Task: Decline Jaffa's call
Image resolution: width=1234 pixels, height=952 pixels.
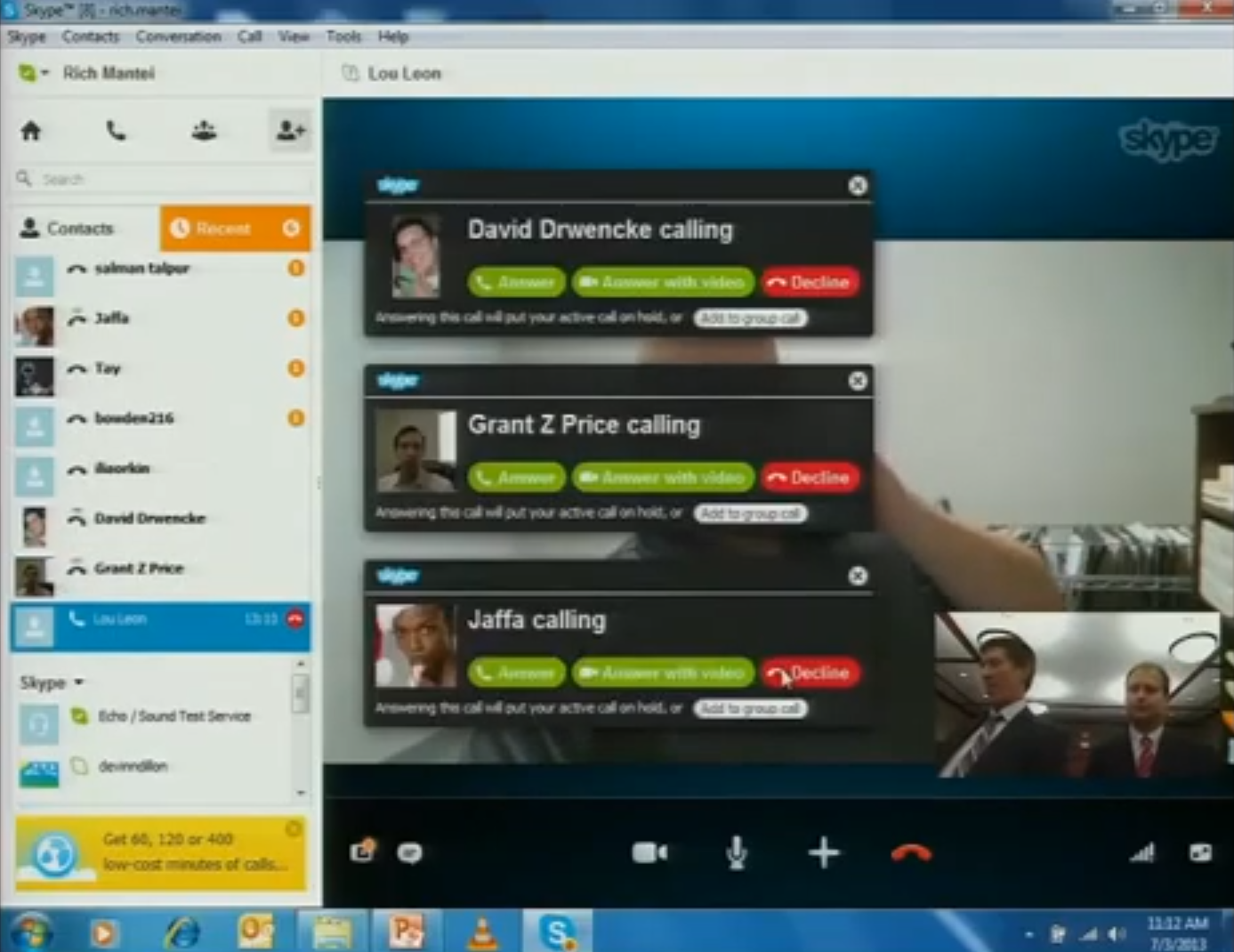Action: click(811, 673)
